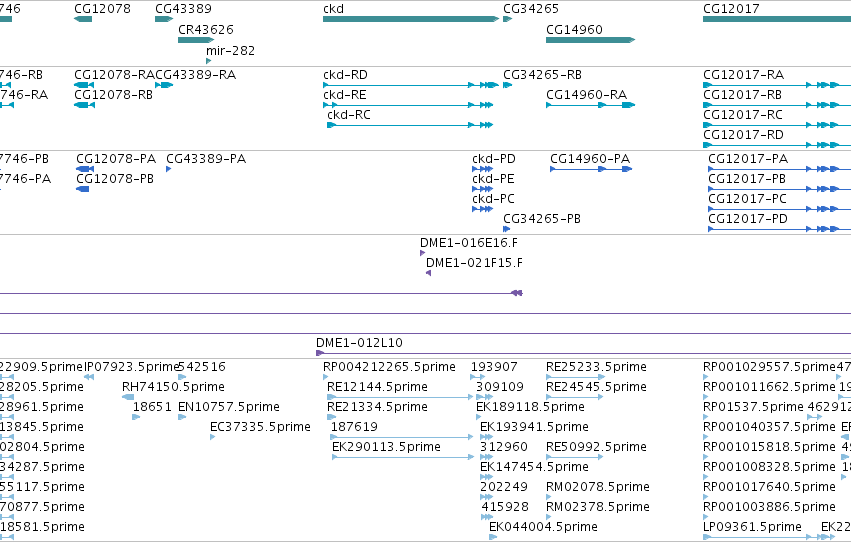Click the CG12078-RB transcript feature

[x=84, y=105]
